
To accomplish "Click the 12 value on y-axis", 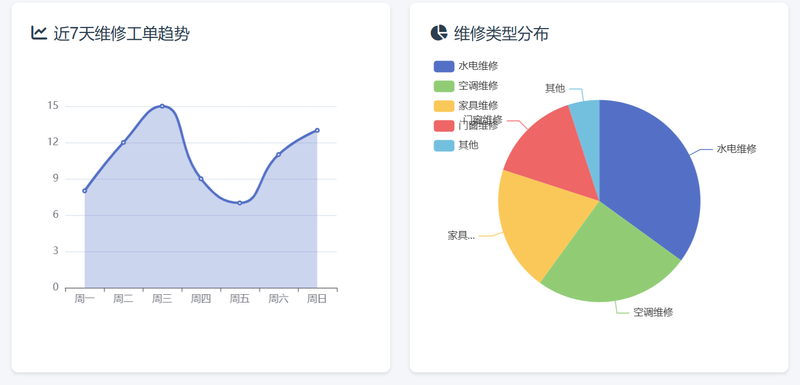I will (x=53, y=142).
